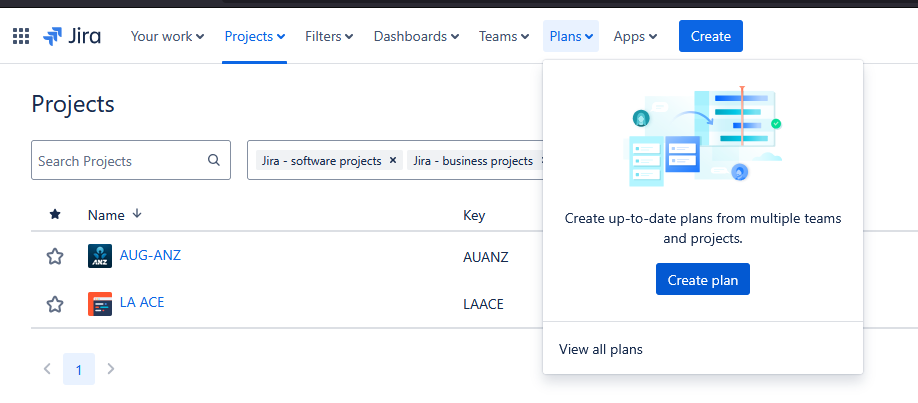Star the LA ACE project
918x403 pixels.
click(54, 304)
